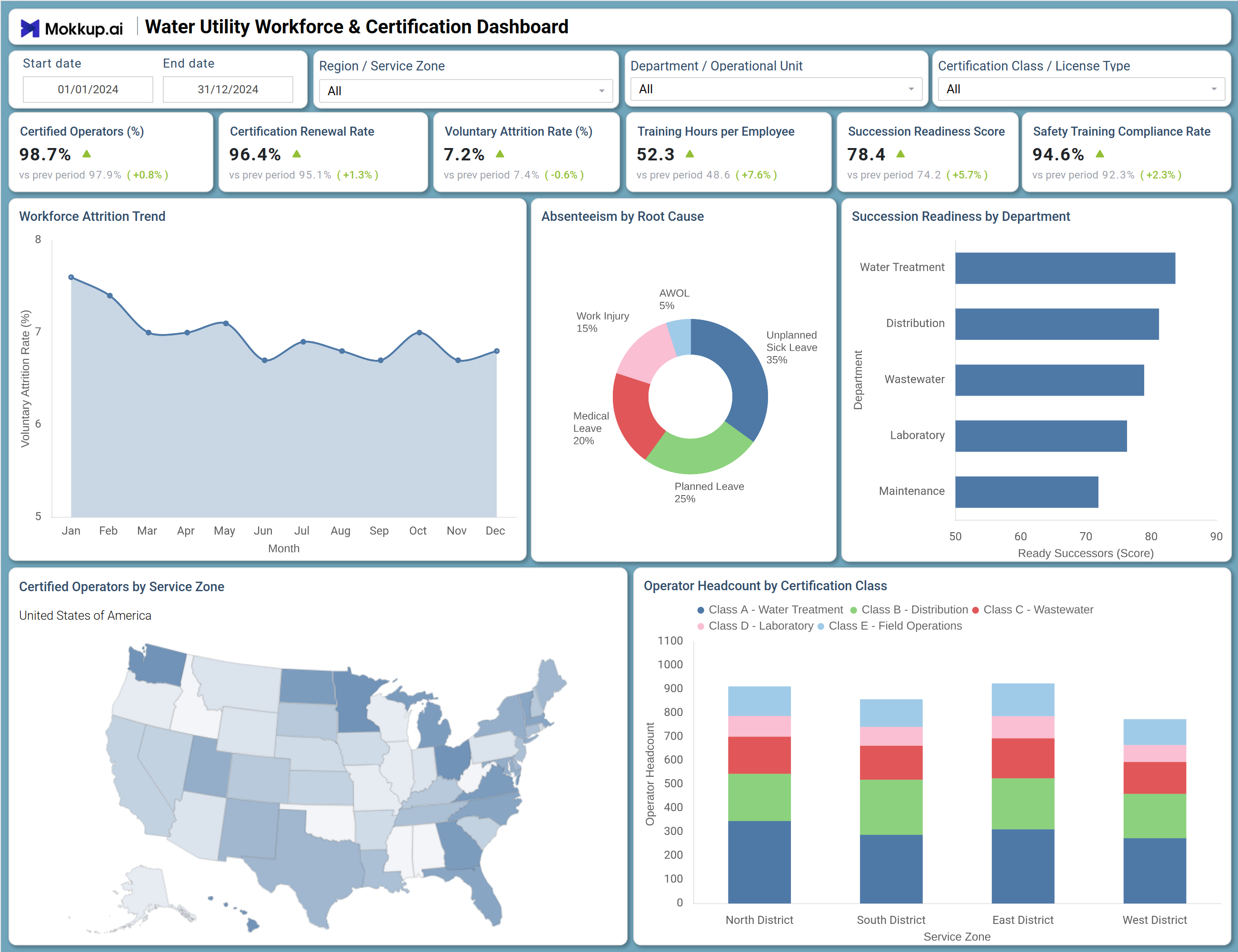Image resolution: width=1238 pixels, height=952 pixels.
Task: Toggle Class C - Wastewater legend item
Action: 1033,610
